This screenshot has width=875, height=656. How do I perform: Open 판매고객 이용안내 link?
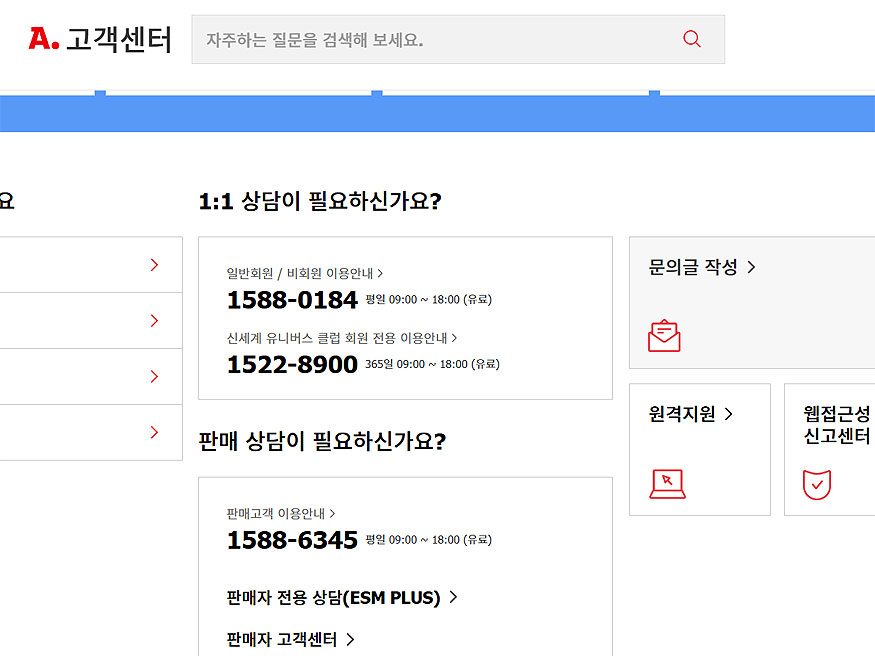point(281,514)
